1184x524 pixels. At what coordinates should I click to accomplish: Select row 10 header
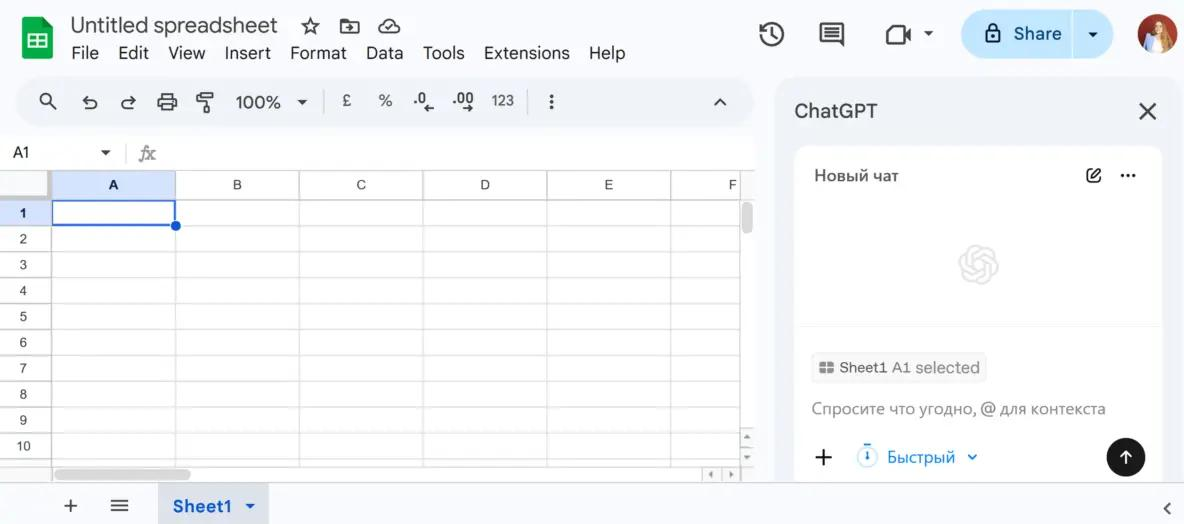point(25,445)
